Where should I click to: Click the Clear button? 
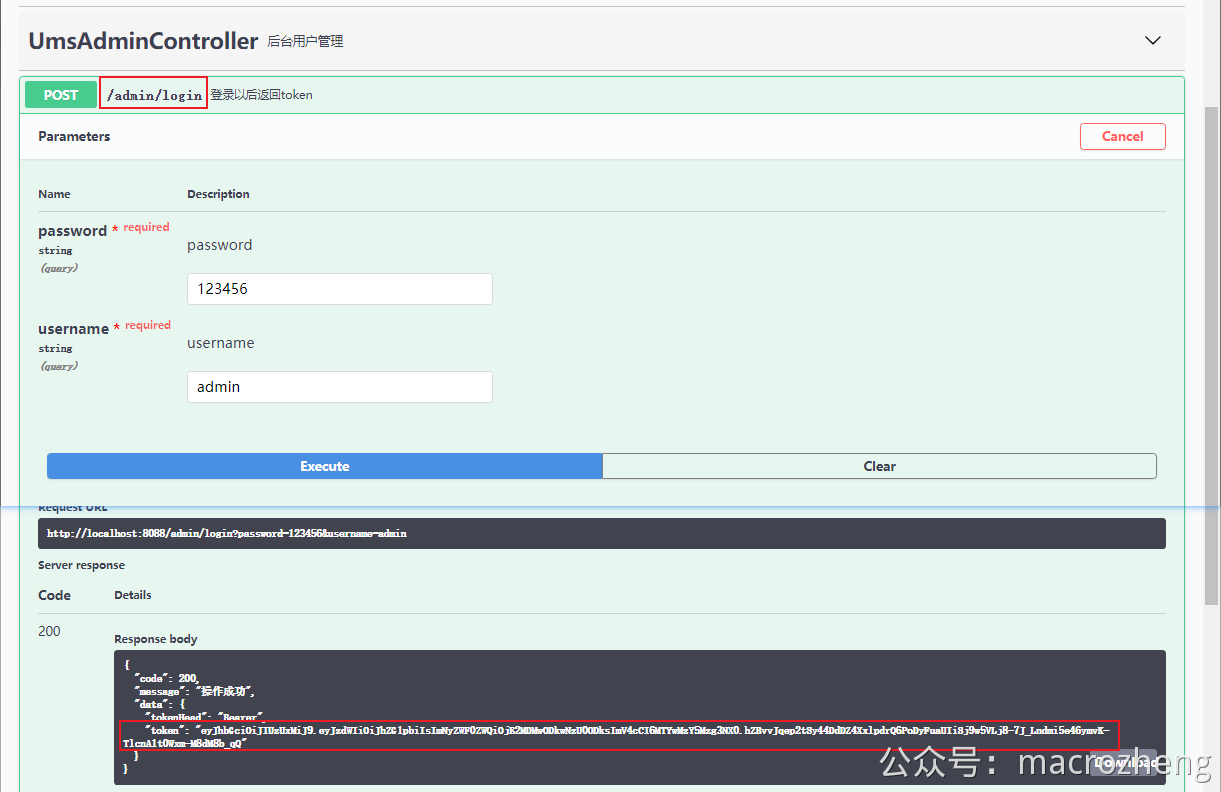pos(879,466)
